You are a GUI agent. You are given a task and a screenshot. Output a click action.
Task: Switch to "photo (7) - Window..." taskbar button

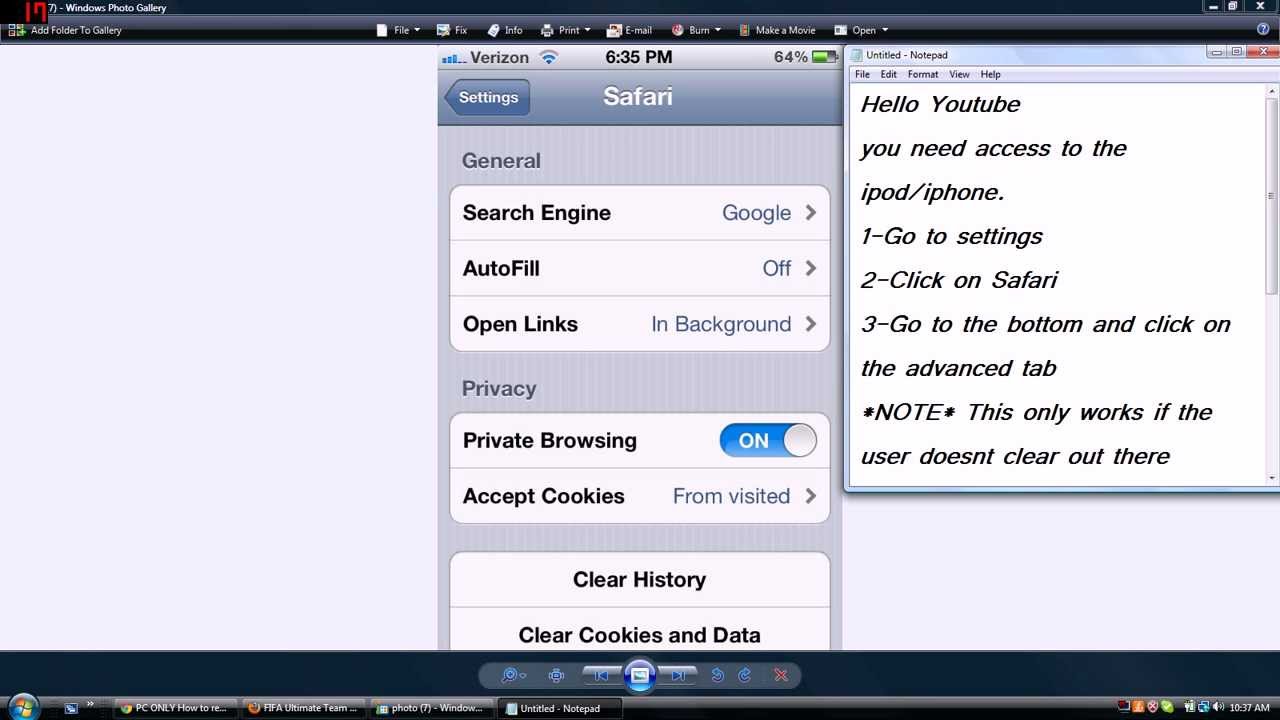coord(432,708)
